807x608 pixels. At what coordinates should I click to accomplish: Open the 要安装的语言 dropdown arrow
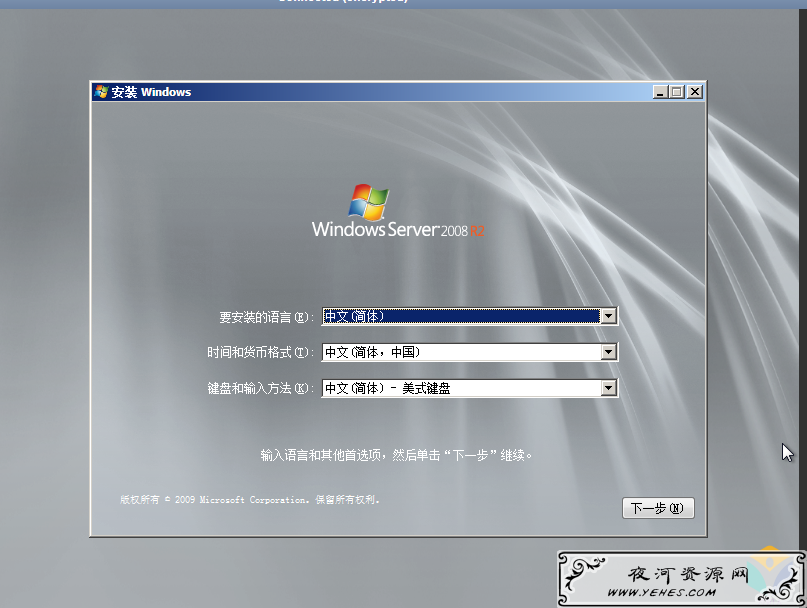tap(609, 316)
